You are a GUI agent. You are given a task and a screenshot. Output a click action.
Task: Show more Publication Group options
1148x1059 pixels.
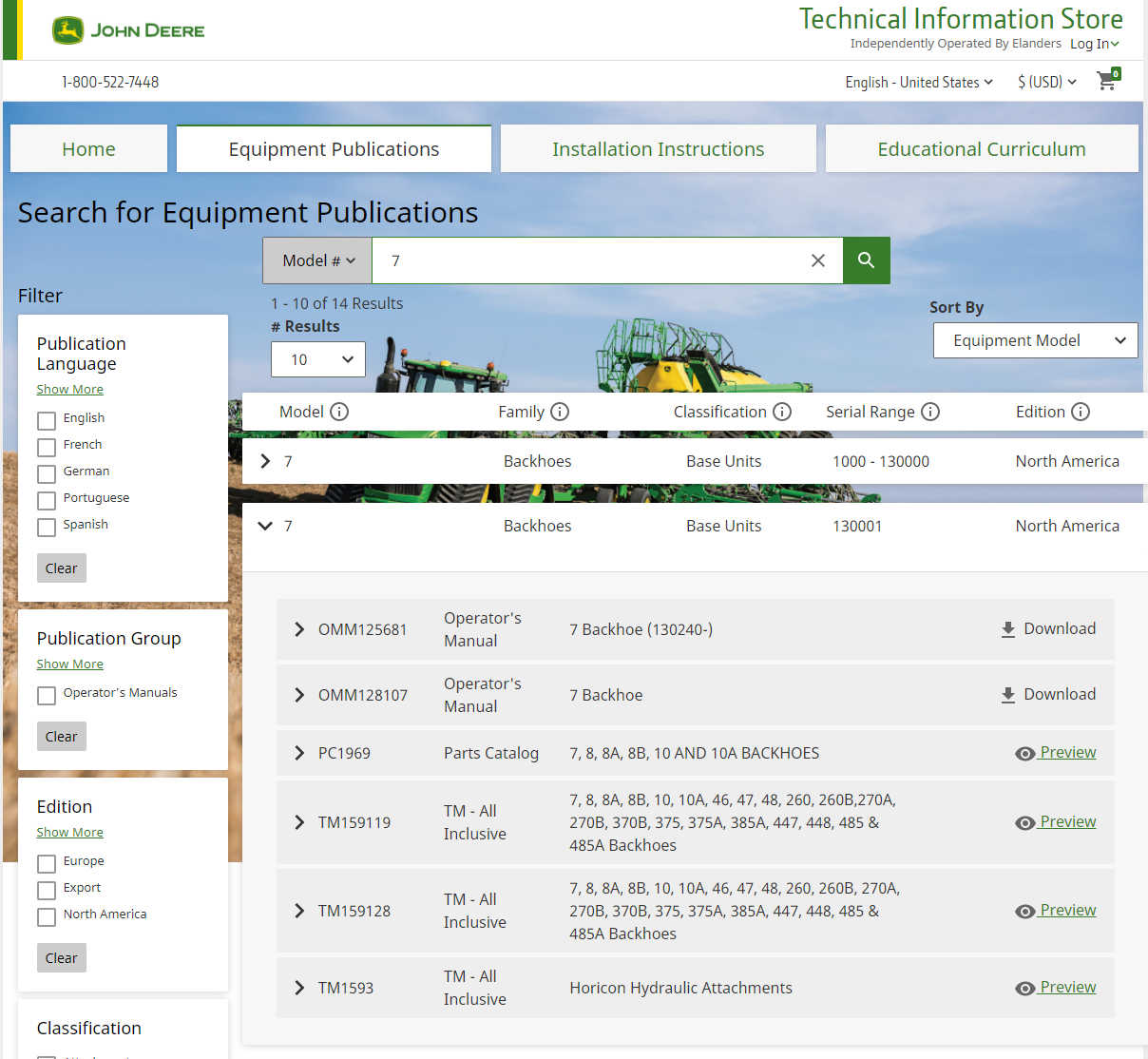tap(70, 664)
